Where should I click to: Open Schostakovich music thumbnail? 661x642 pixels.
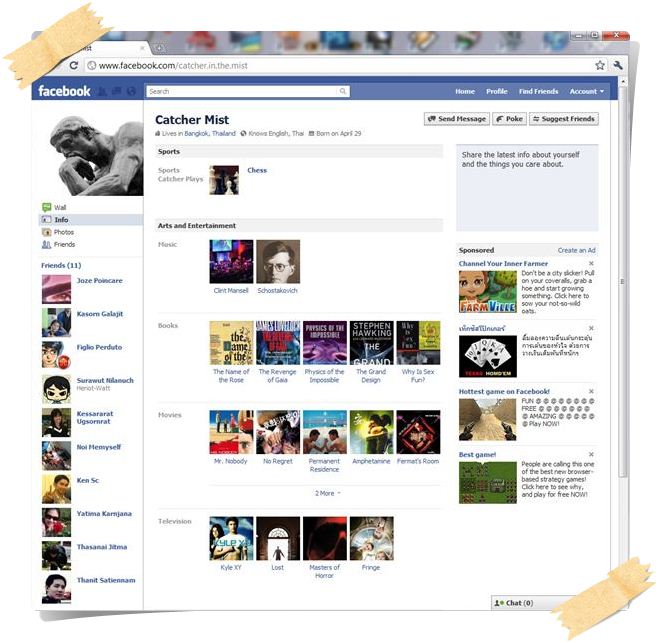[x=278, y=262]
